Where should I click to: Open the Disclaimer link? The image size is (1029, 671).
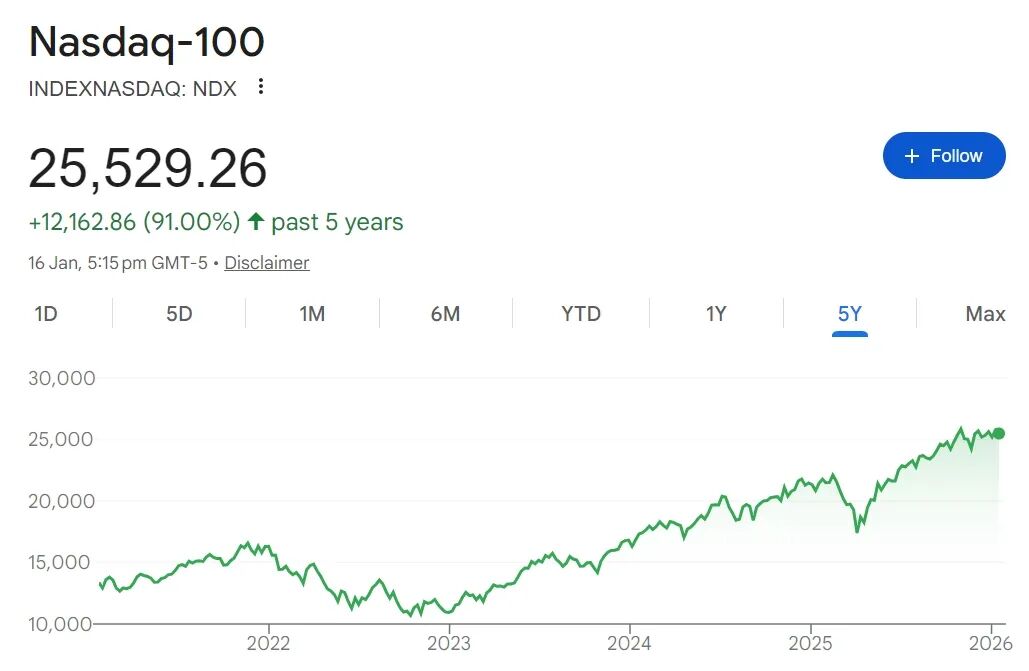pyautogui.click(x=266, y=263)
